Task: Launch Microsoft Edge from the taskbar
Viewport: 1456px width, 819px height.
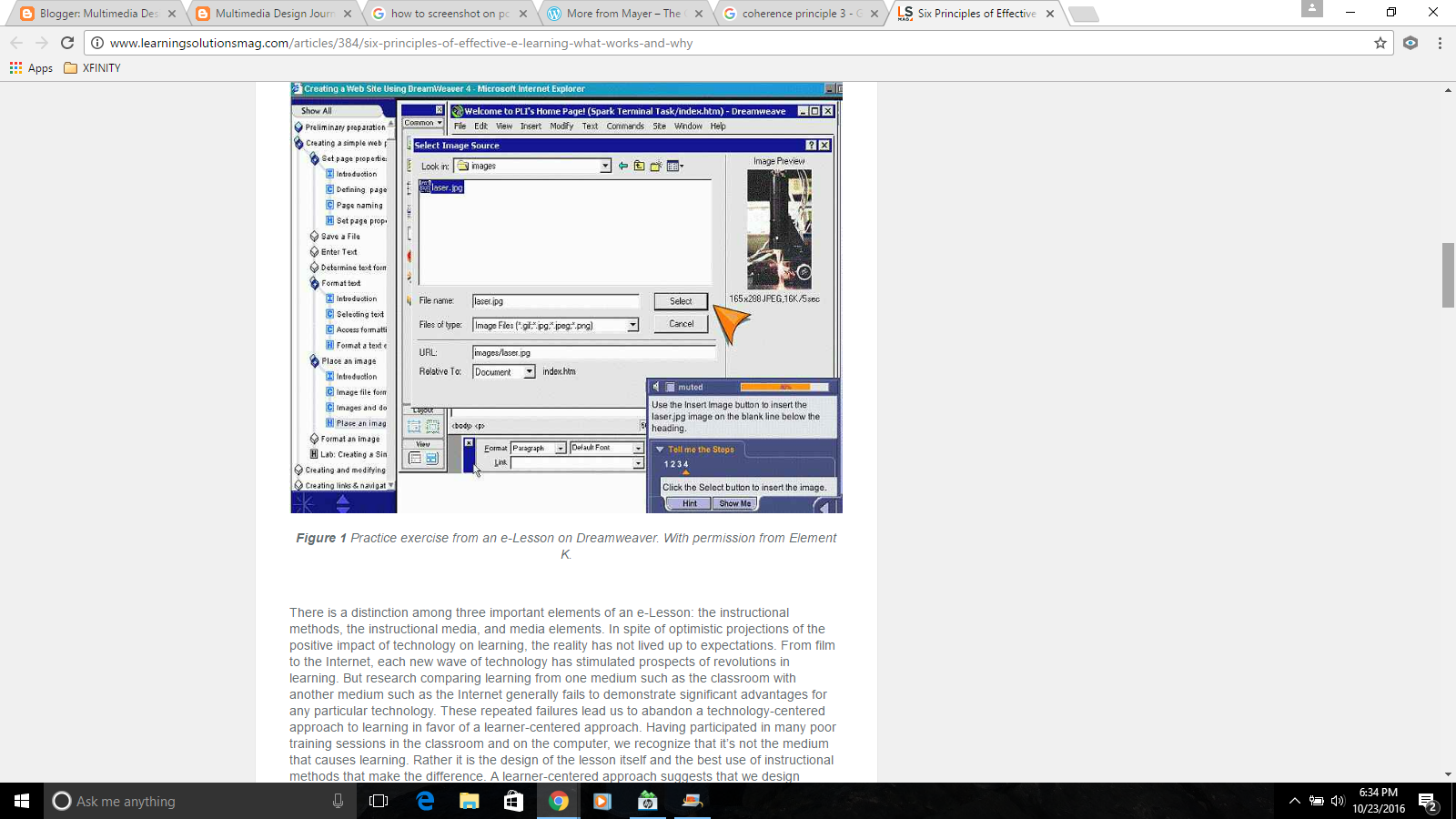Action: [425, 801]
